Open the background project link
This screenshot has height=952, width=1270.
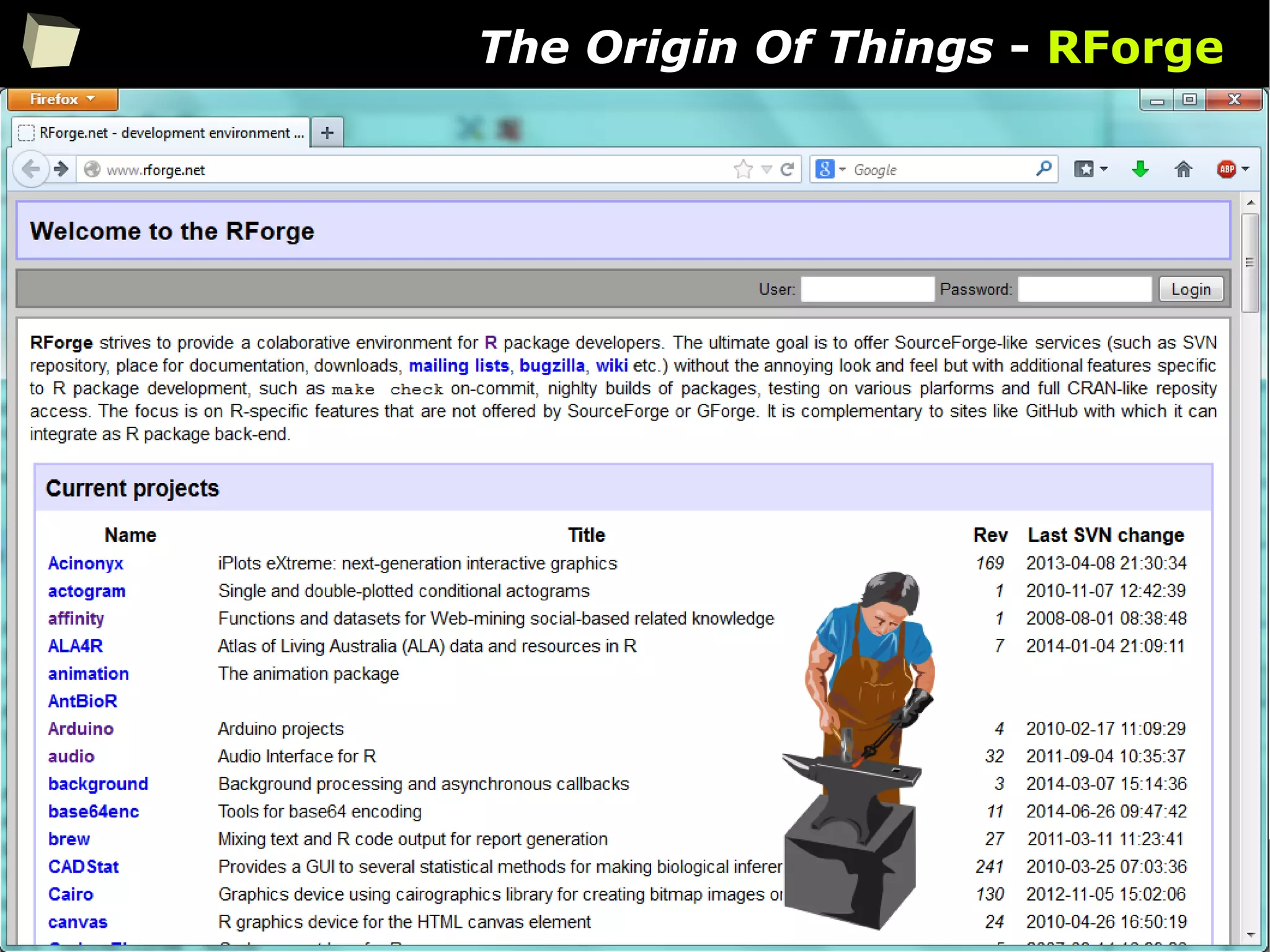(x=98, y=783)
